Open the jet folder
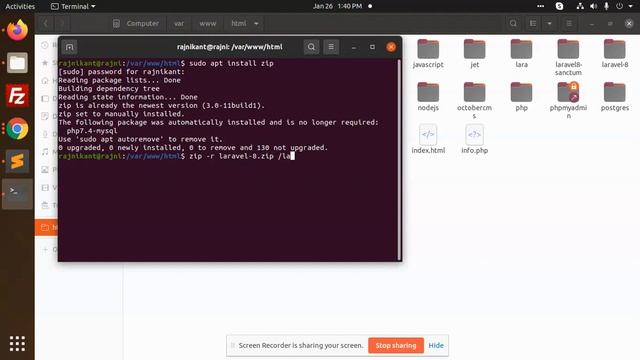Image resolution: width=640 pixels, height=360 pixels. tap(474, 54)
